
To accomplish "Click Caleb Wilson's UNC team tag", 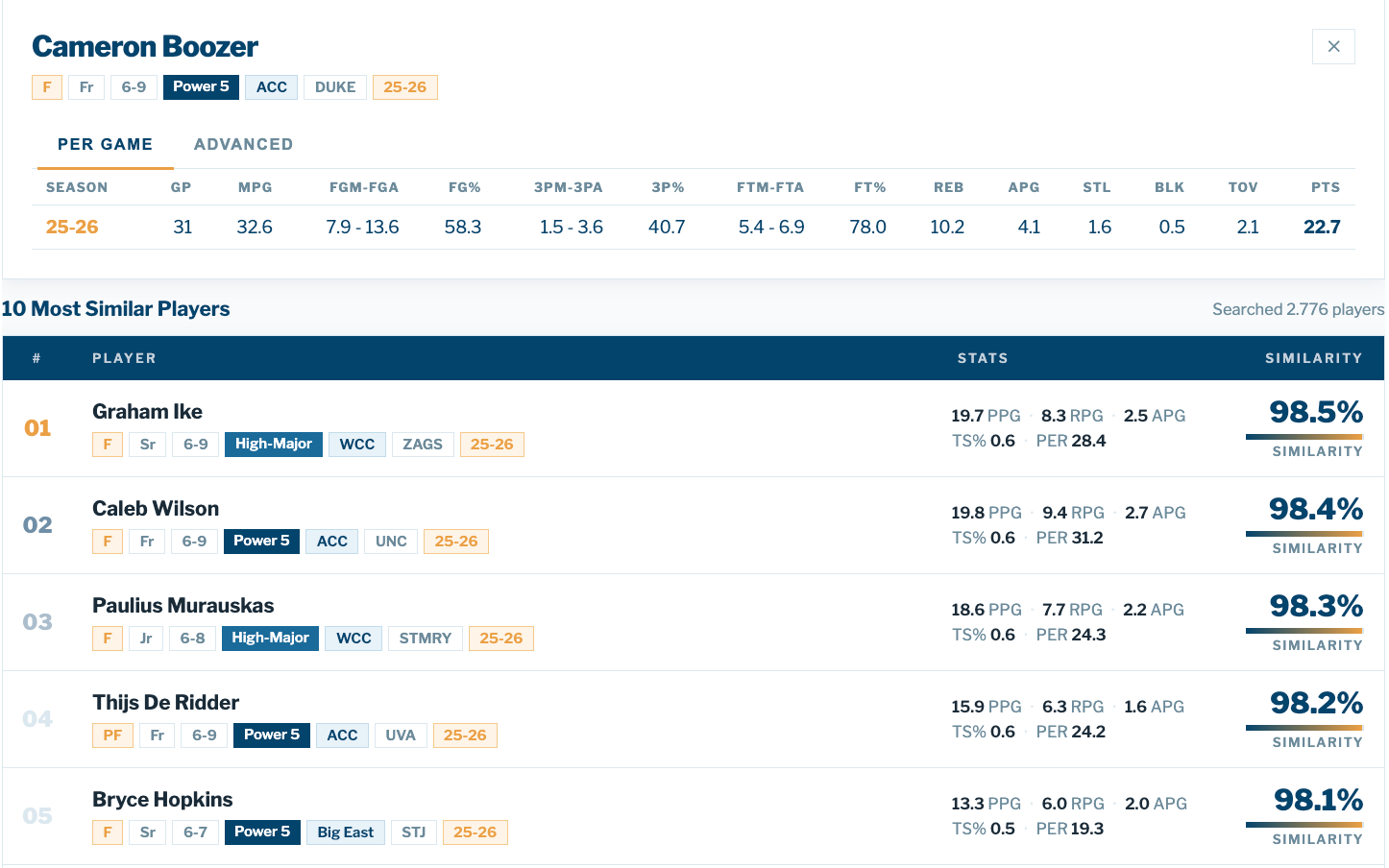I will (x=391, y=542).
